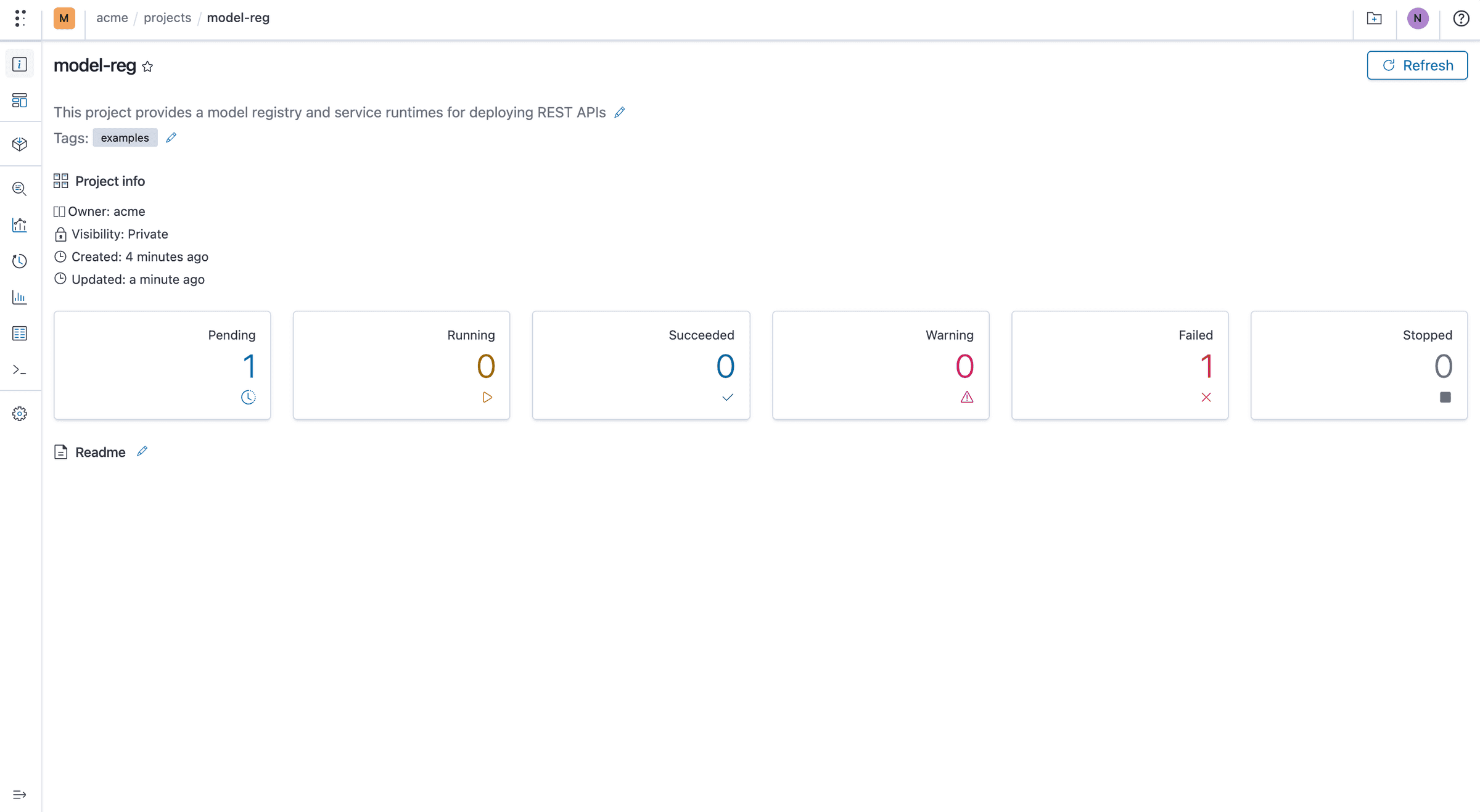Open run history via the clock icon
Viewport: 1480px width, 812px height.
(x=20, y=261)
